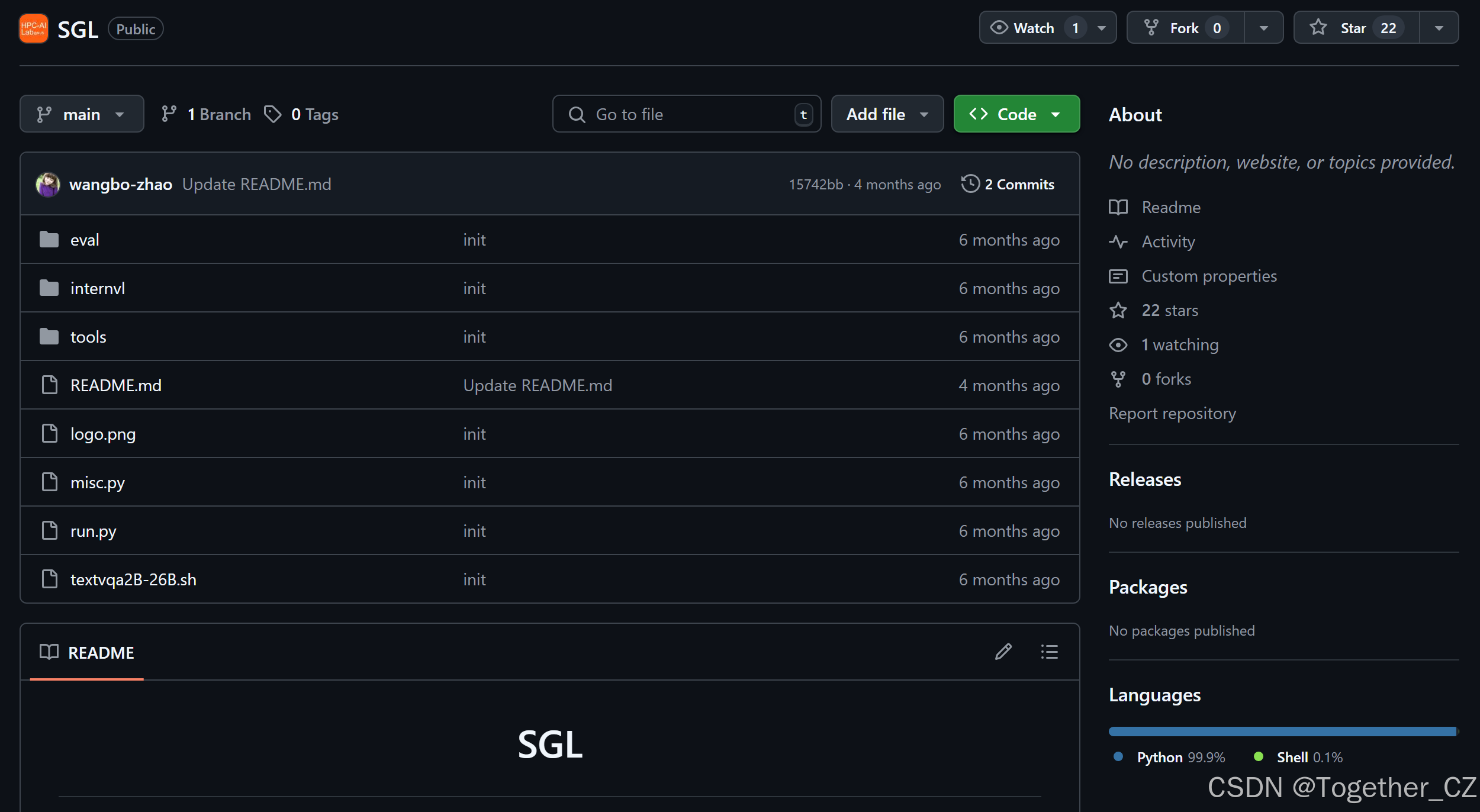Viewport: 1480px width, 812px height.
Task: Click the Python language bar segment
Action: (1282, 732)
